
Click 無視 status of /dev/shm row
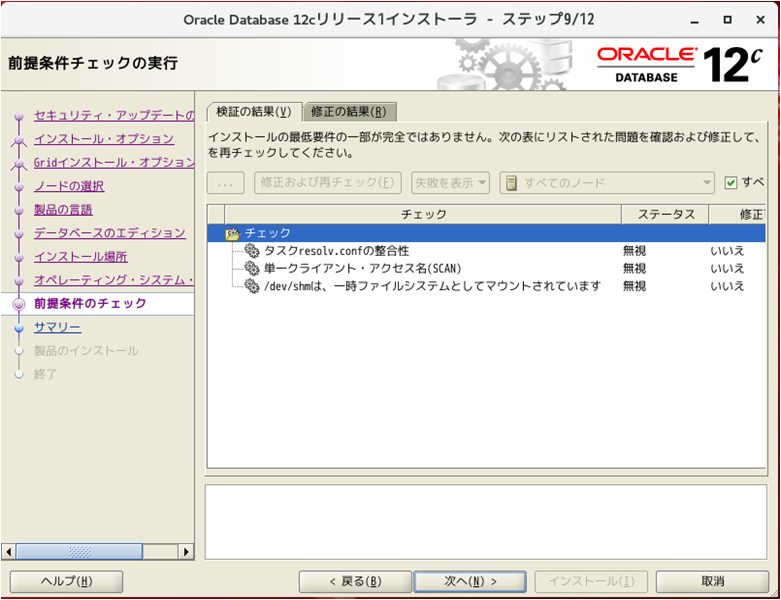coord(634,286)
